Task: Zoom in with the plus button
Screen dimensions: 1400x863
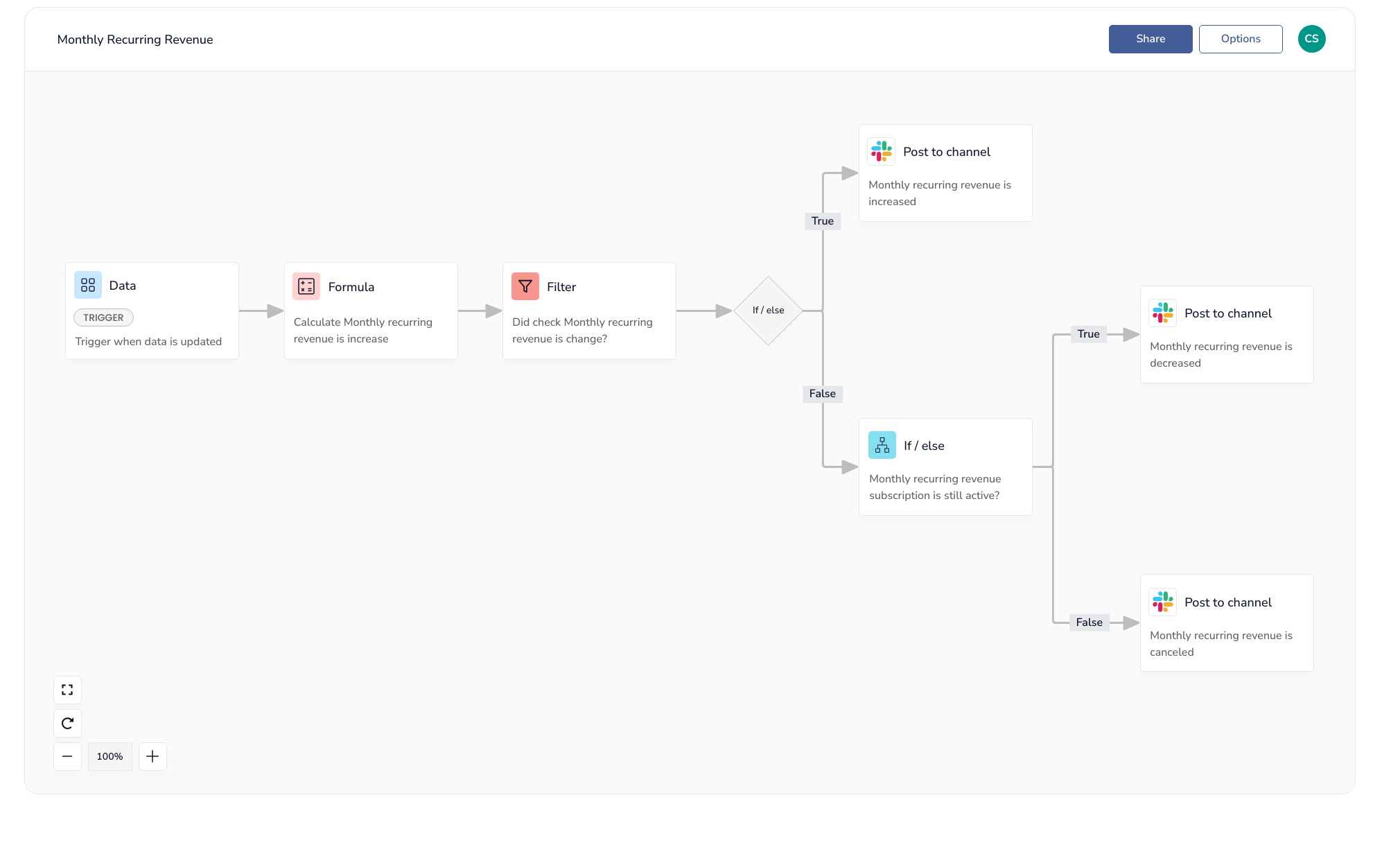Action: (152, 756)
